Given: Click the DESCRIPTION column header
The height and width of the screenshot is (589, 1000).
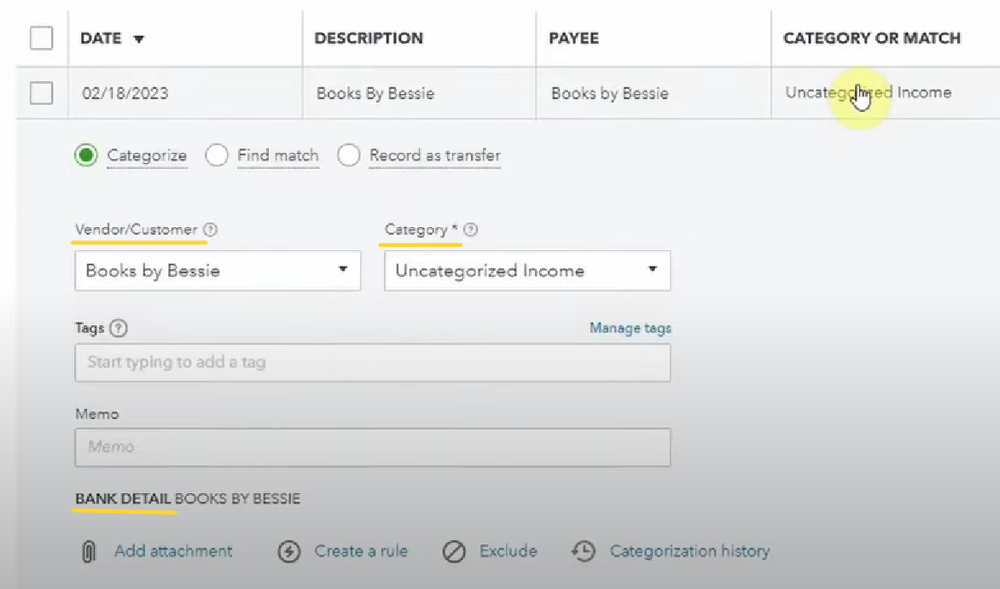Looking at the screenshot, I should point(369,38).
